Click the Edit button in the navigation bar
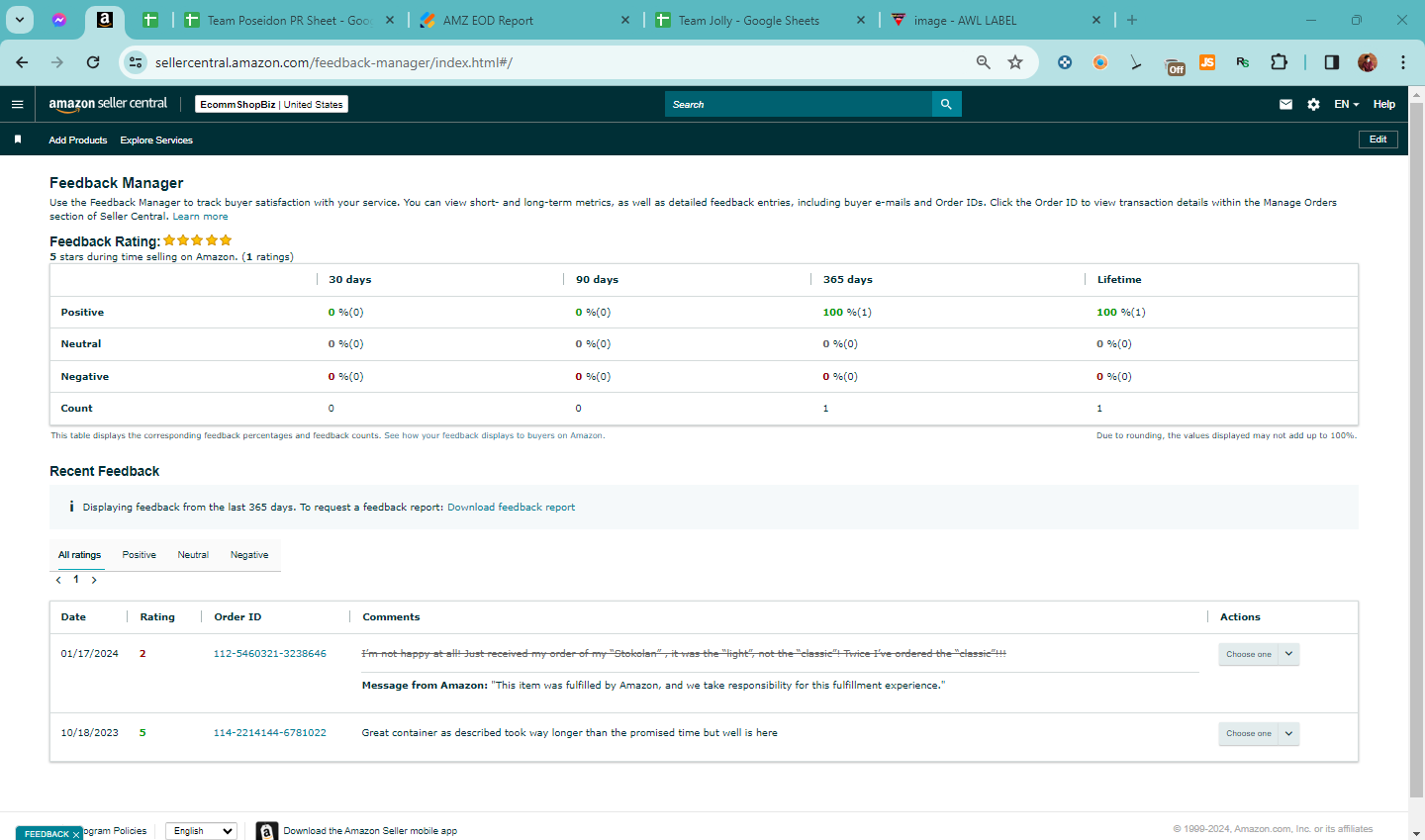 pos(1378,140)
